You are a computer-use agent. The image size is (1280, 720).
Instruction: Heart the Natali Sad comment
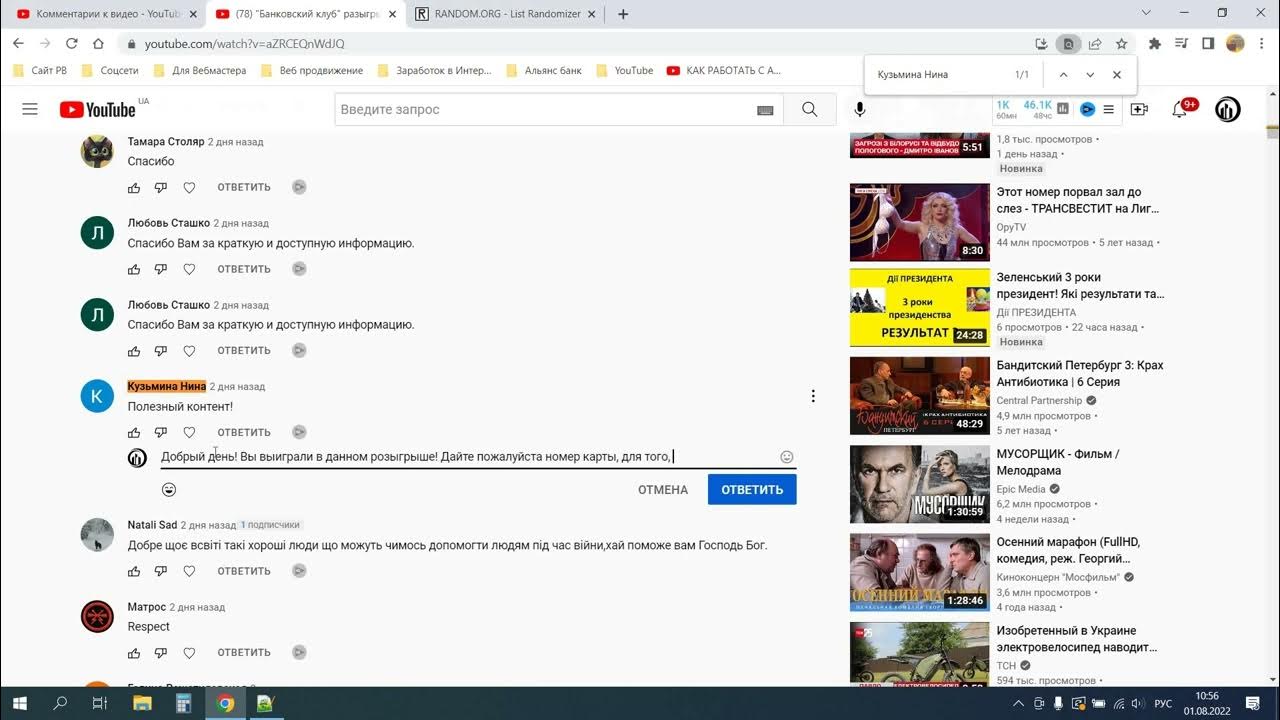coord(189,571)
